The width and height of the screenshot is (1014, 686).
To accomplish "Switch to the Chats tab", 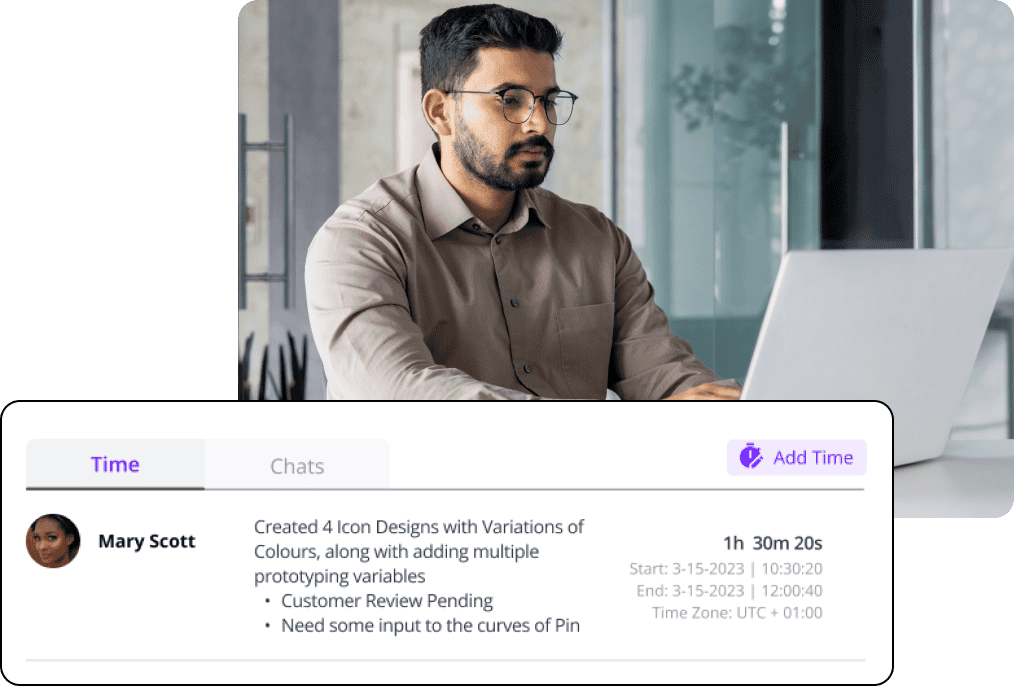I will (297, 466).
